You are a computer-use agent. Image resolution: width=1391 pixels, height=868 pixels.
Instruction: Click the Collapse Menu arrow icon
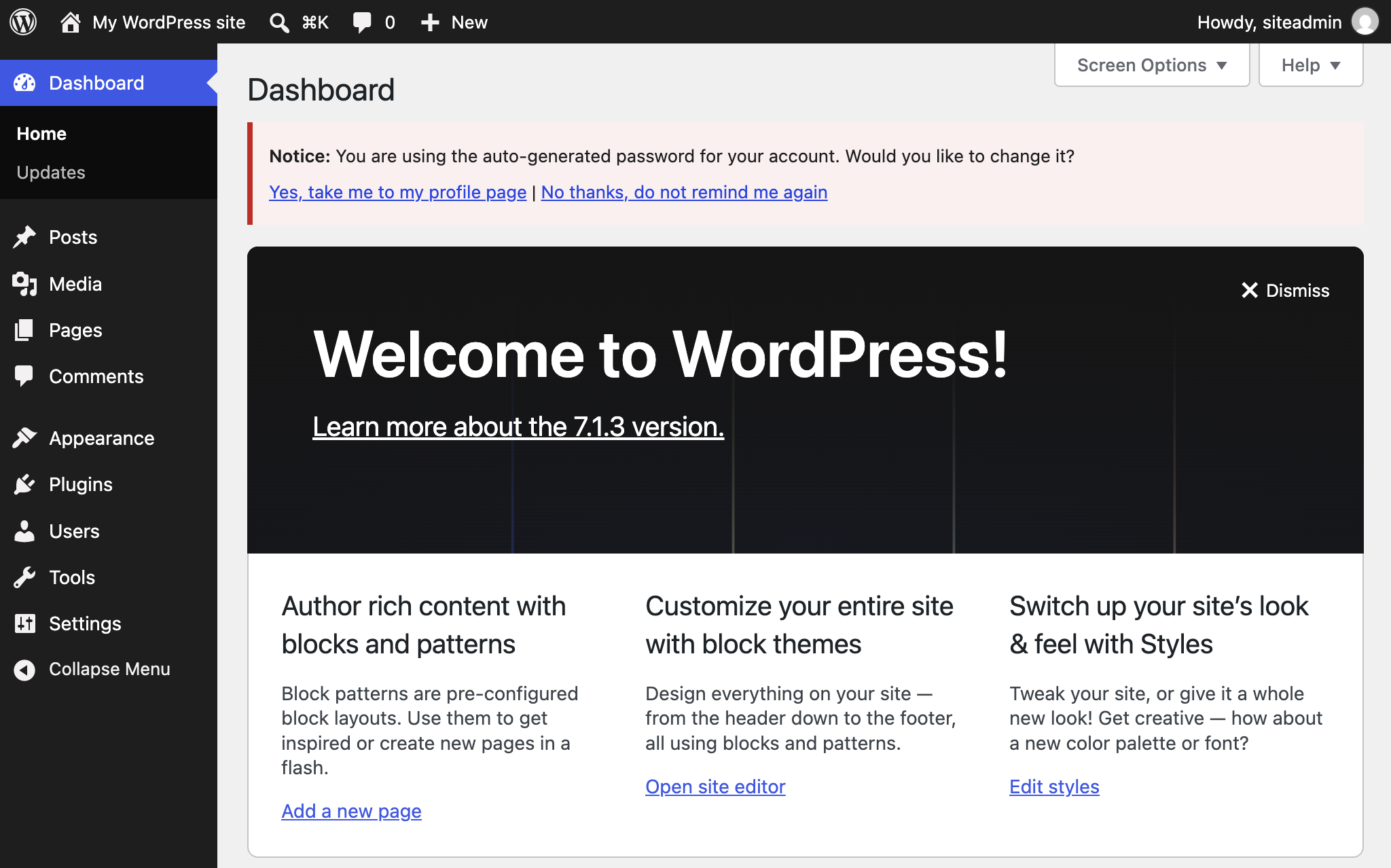click(24, 670)
